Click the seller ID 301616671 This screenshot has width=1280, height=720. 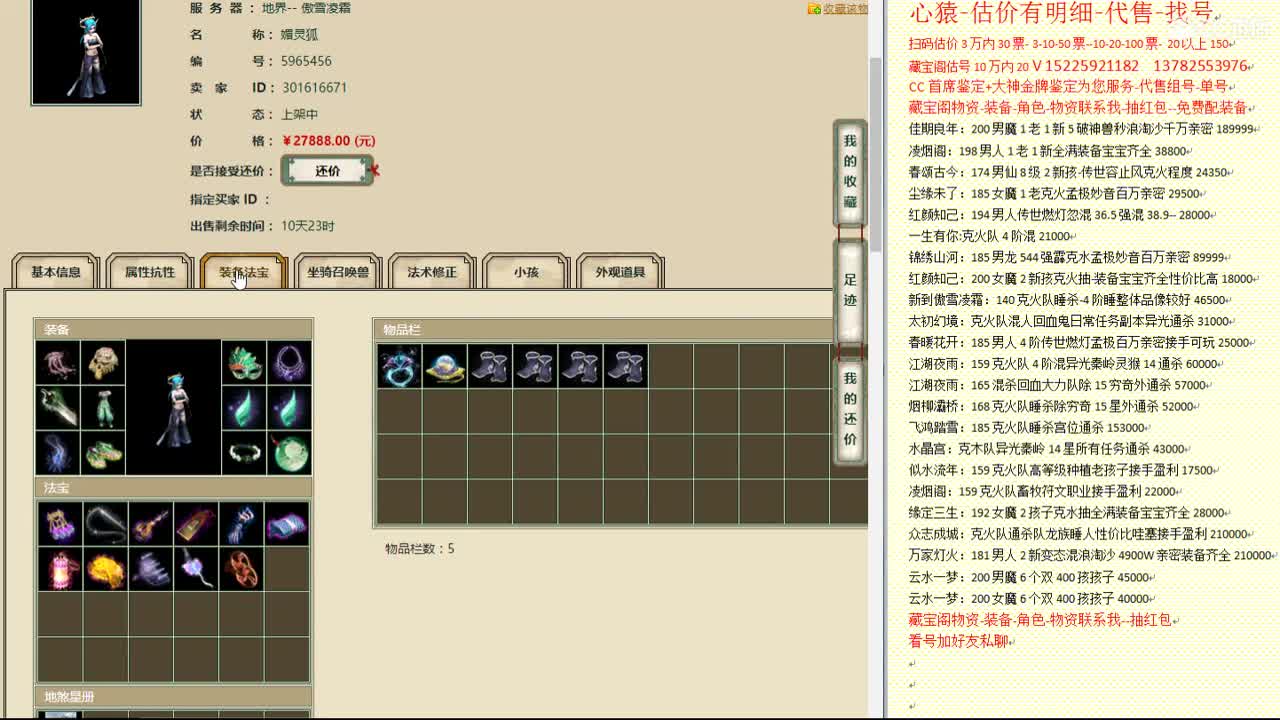coord(314,88)
